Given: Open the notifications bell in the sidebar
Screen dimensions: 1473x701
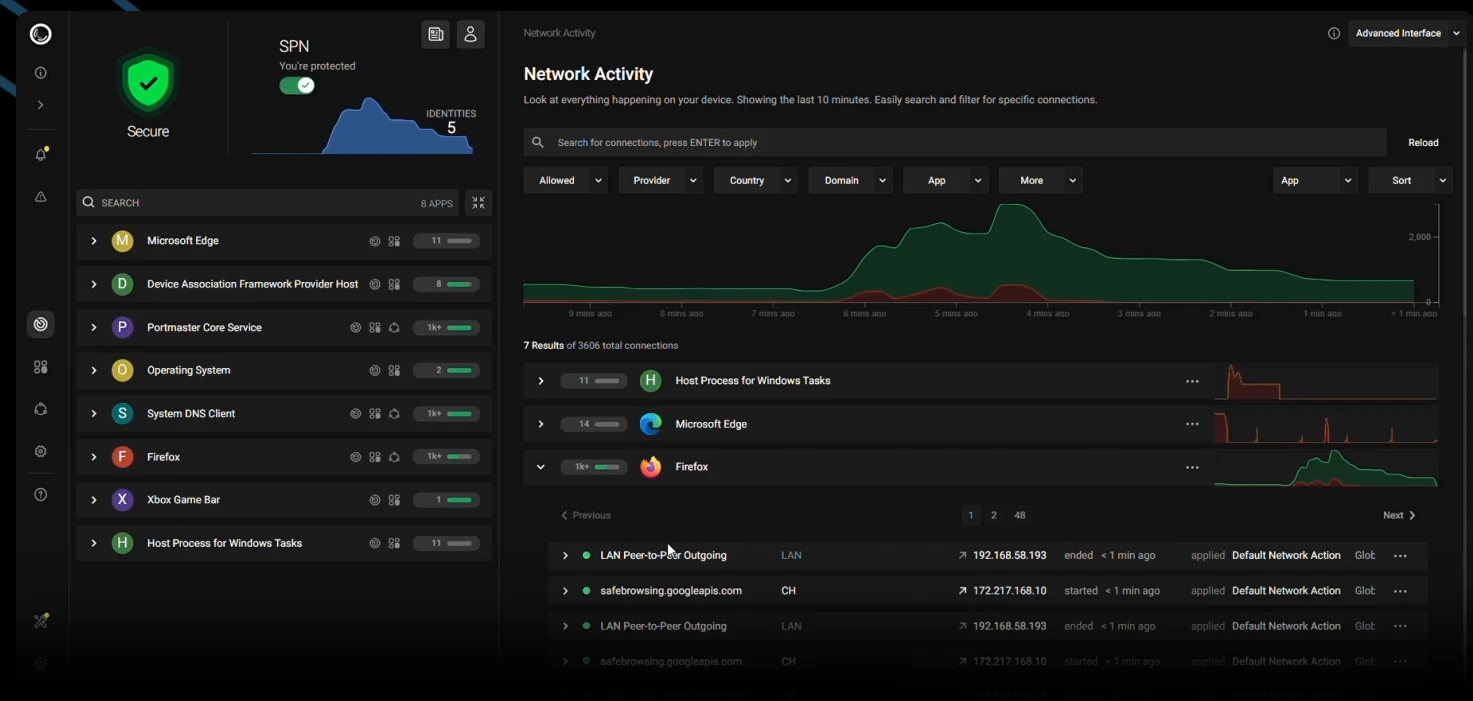Looking at the screenshot, I should point(41,154).
